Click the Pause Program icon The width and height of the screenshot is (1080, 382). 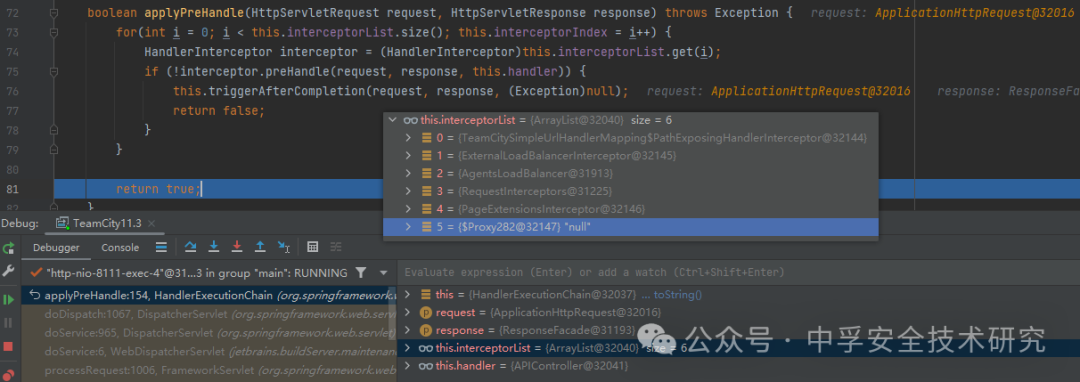coord(8,322)
